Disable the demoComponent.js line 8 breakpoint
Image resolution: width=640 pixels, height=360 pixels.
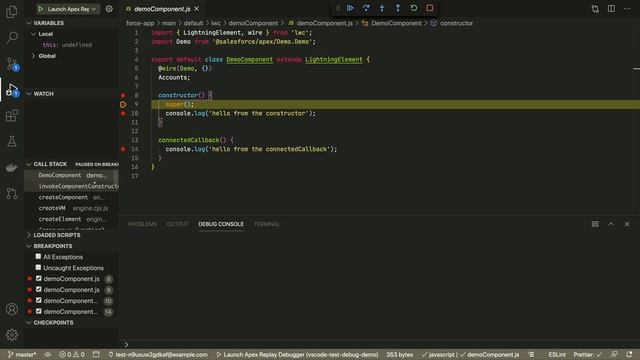click(39, 278)
